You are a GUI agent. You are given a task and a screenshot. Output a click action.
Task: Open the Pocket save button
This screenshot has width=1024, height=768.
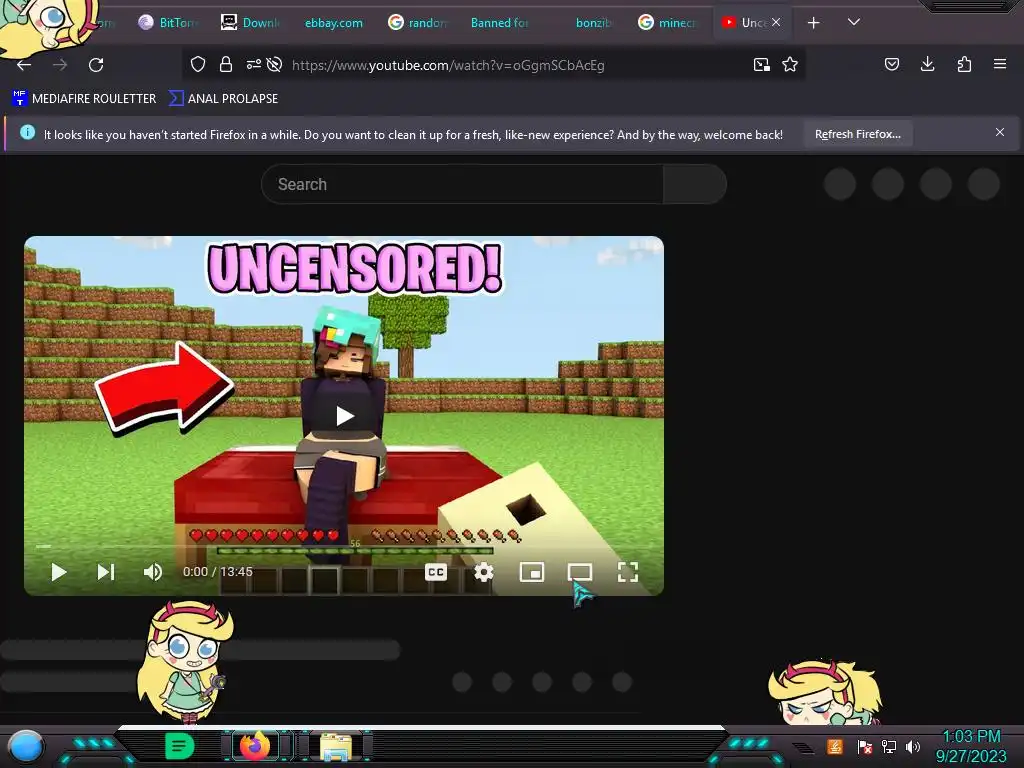[891, 64]
